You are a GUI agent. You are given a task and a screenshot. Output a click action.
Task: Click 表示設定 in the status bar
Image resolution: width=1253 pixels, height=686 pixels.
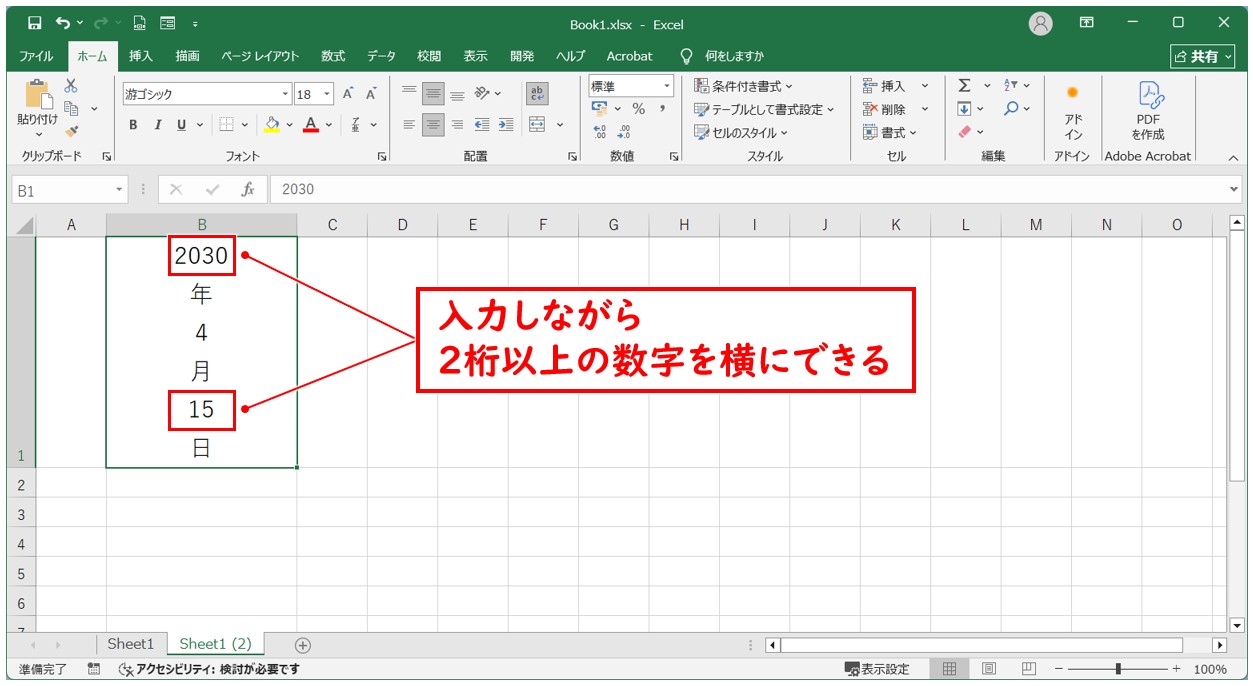877,669
